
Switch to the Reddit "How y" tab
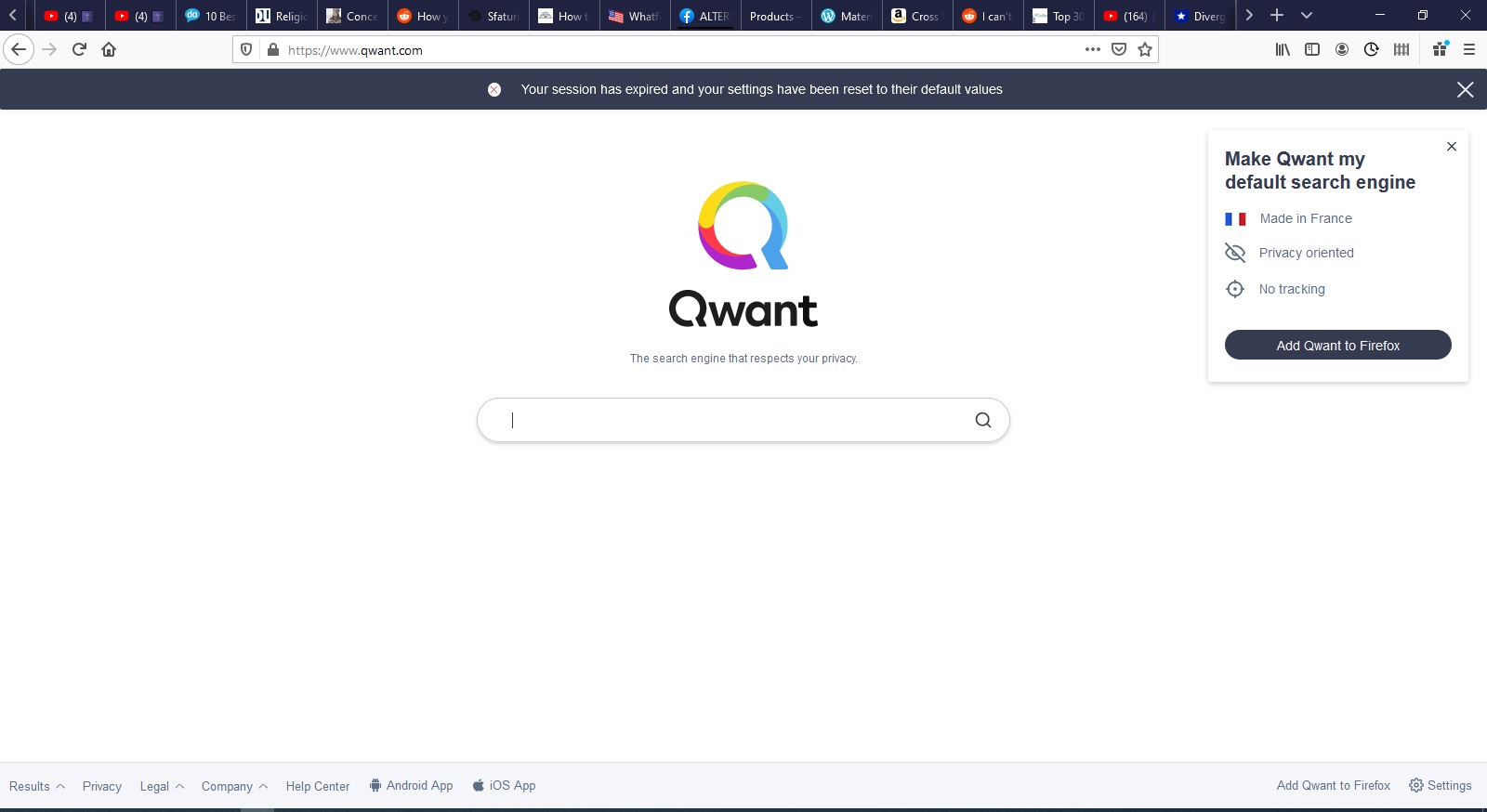423,16
